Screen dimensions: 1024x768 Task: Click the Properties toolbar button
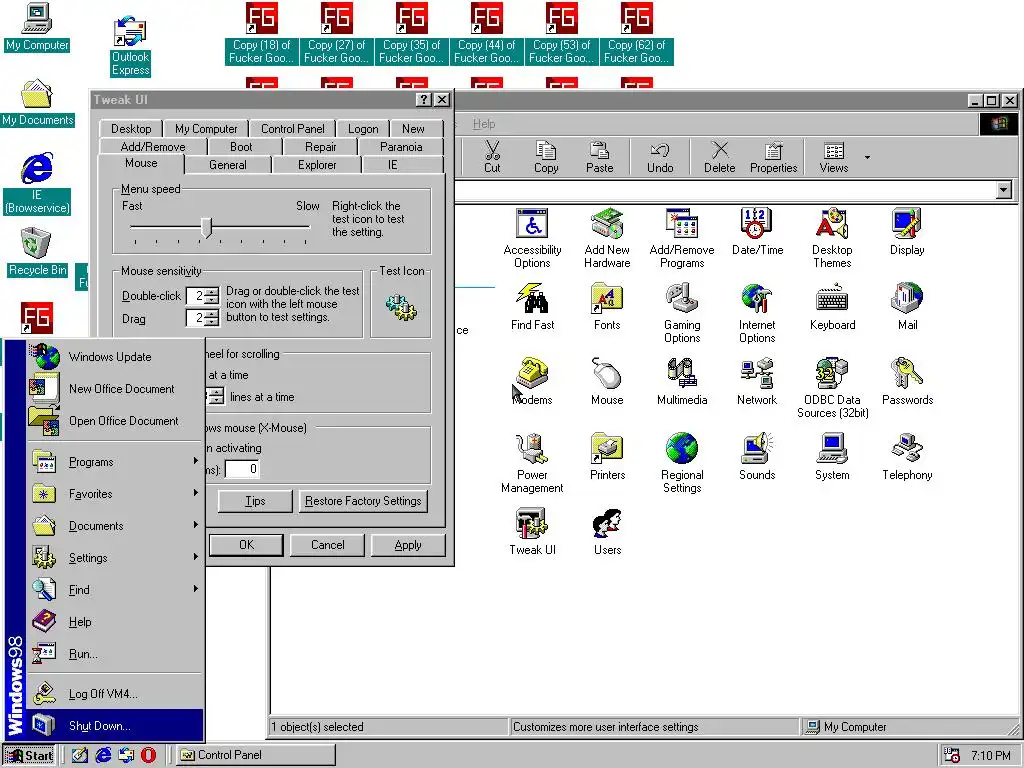point(773,157)
